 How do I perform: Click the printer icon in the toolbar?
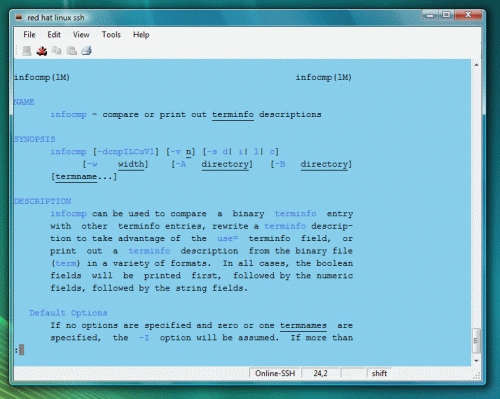(x=86, y=51)
